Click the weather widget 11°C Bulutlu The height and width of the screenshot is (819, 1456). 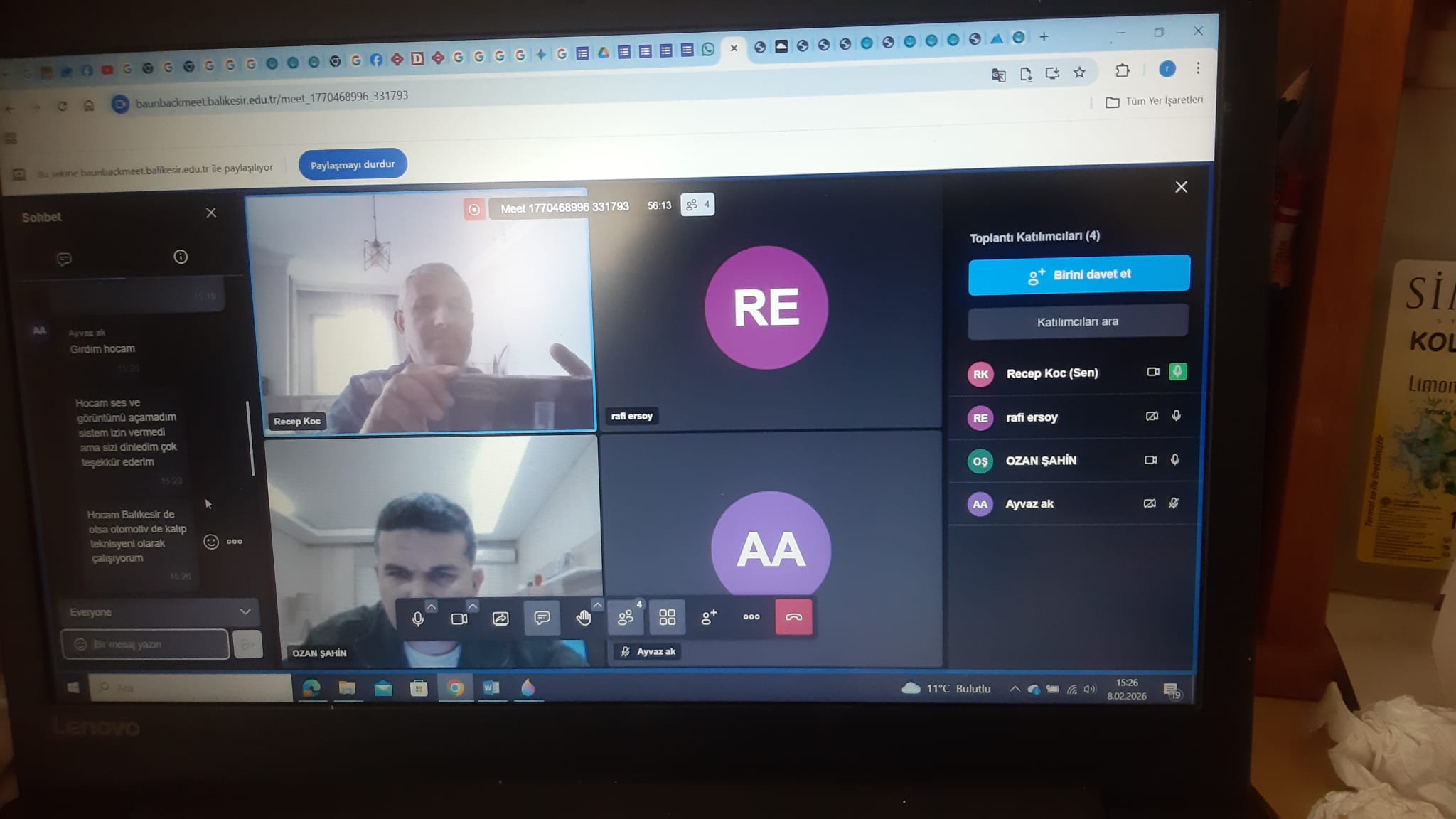coord(946,688)
